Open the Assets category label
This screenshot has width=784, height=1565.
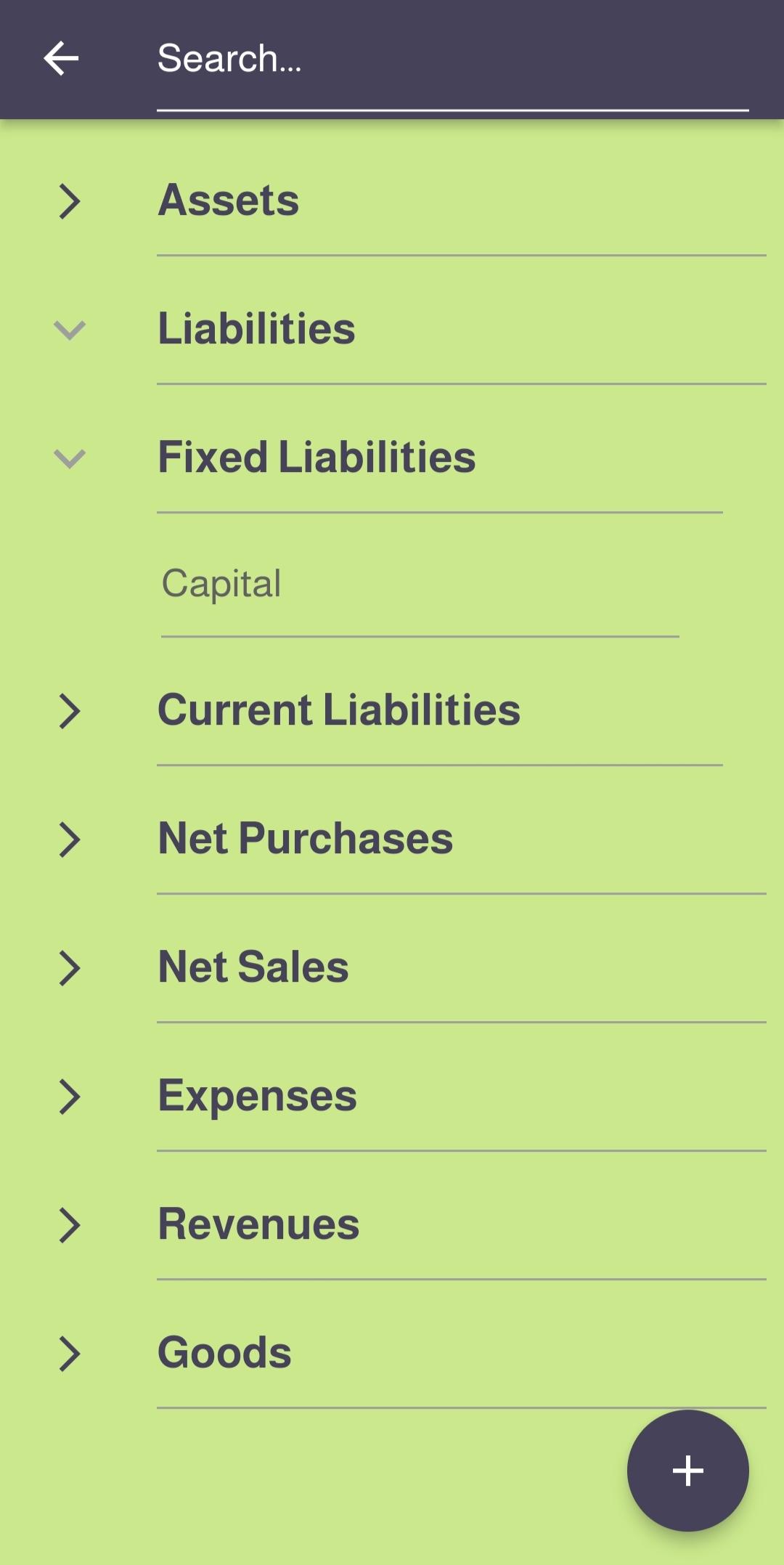click(x=229, y=200)
